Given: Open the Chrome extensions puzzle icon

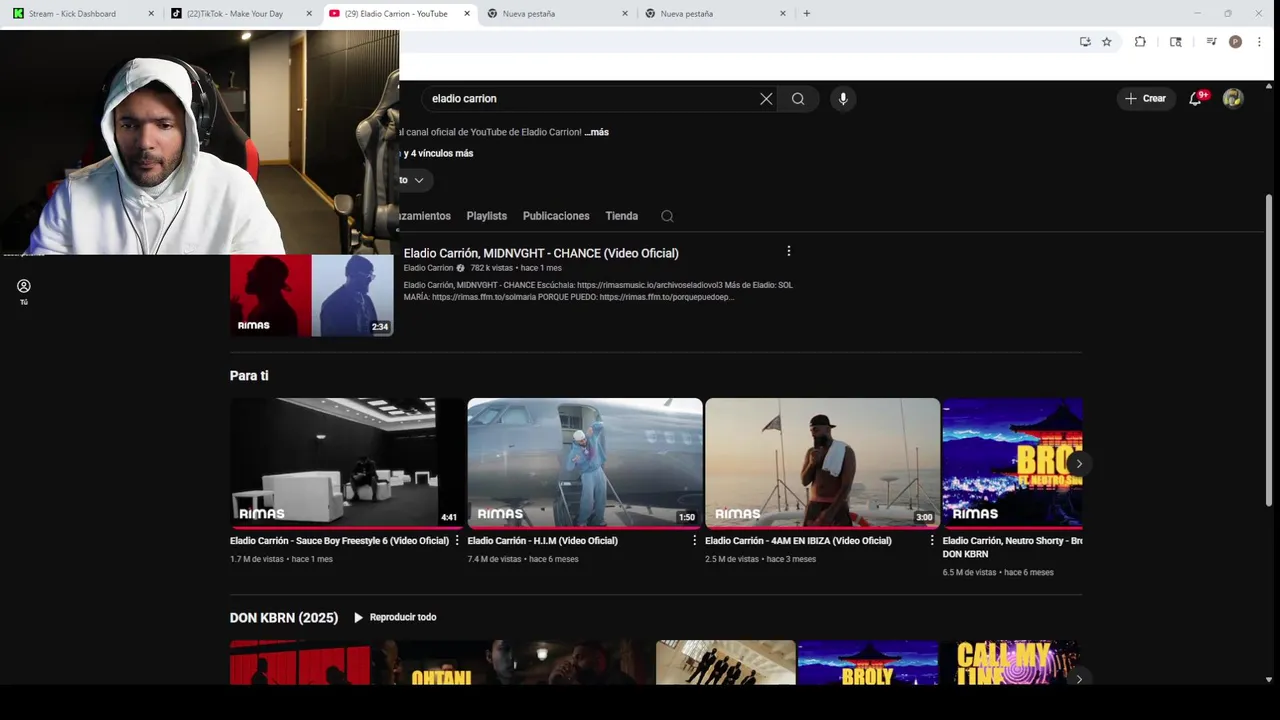Looking at the screenshot, I should (1140, 42).
